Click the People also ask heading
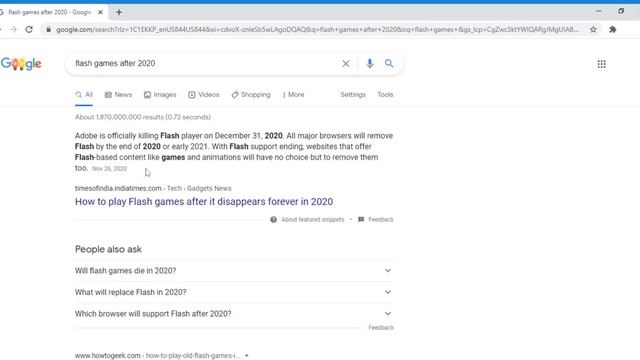This screenshot has height=360, width=640. [108, 249]
